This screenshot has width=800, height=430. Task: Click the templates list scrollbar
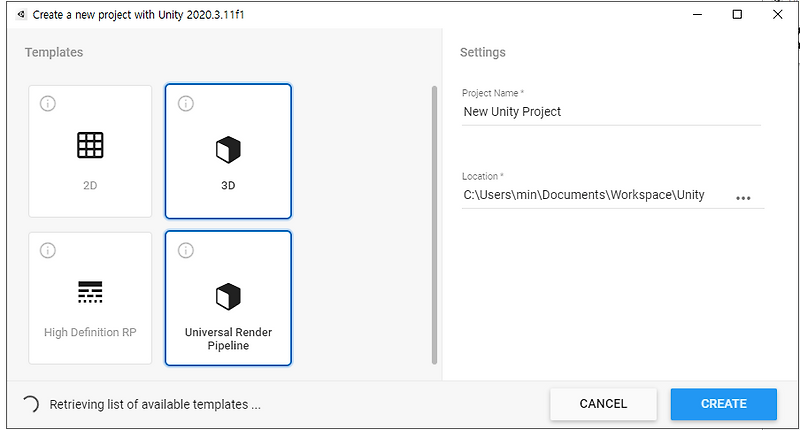coord(434,225)
